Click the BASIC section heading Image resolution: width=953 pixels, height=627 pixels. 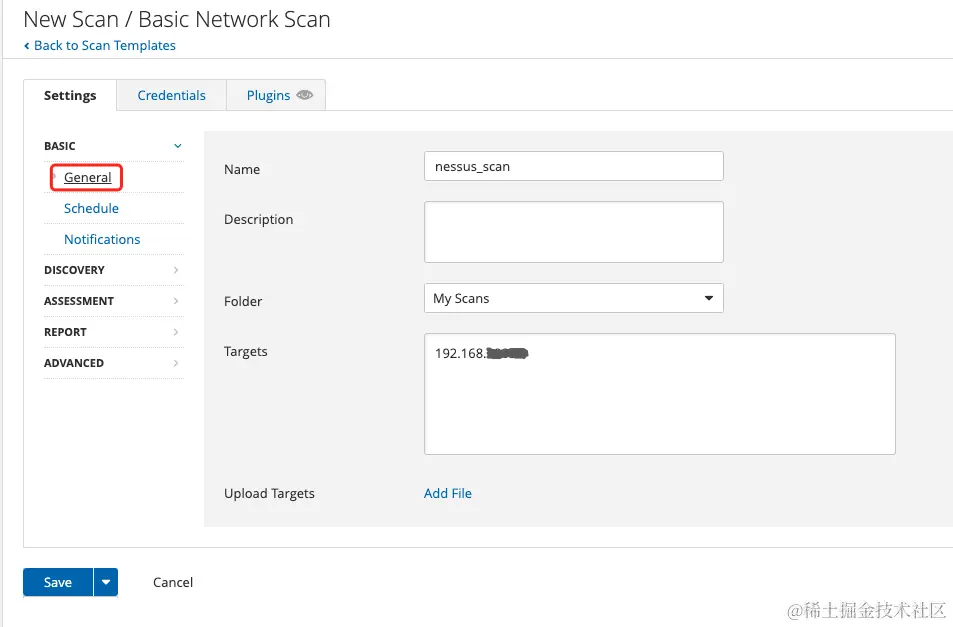pyautogui.click(x=60, y=146)
